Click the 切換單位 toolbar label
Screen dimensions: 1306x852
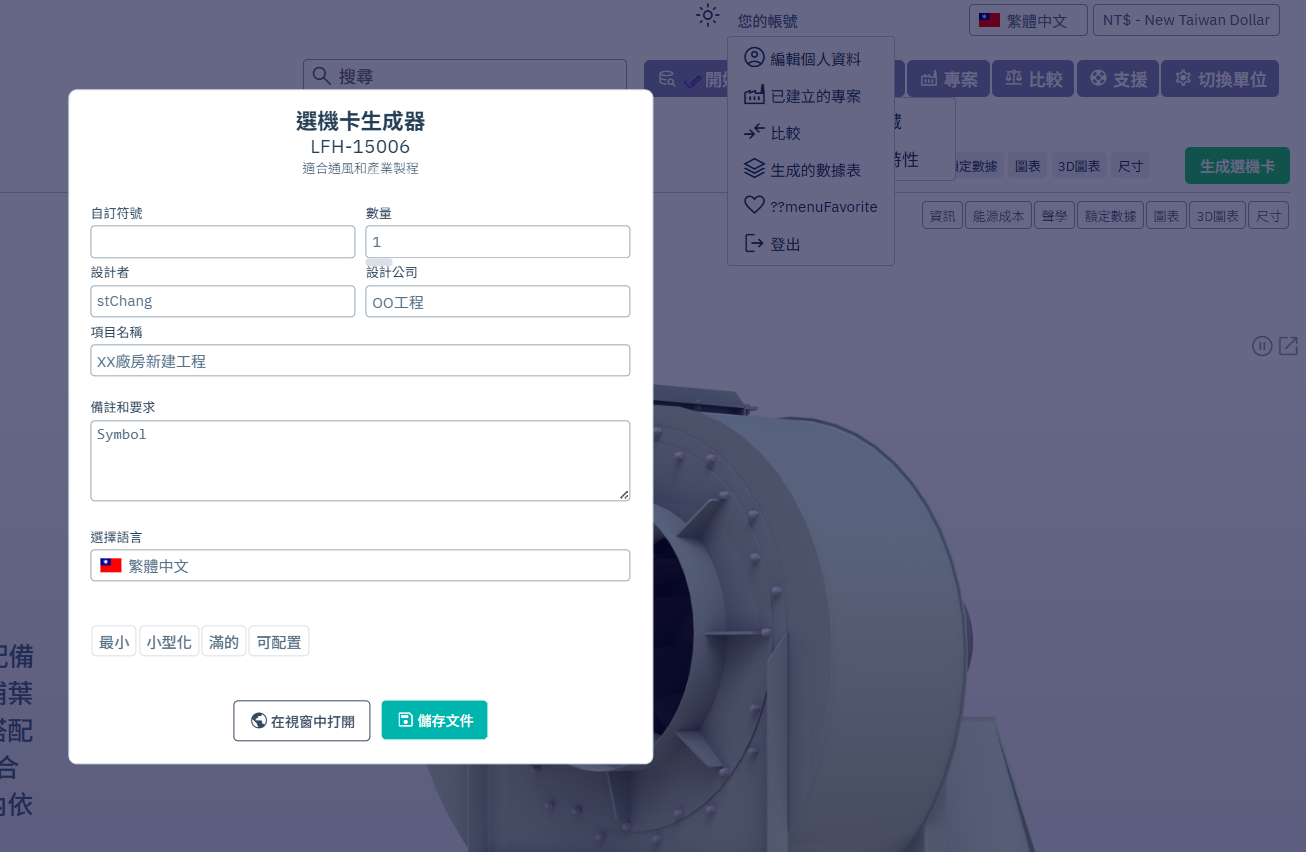(x=1232, y=79)
